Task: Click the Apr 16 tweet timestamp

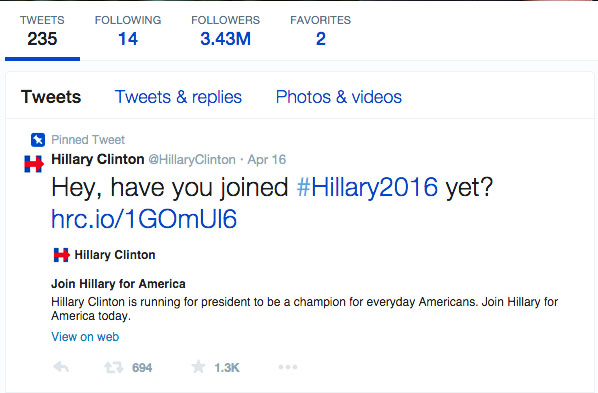Action: pyautogui.click(x=267, y=159)
